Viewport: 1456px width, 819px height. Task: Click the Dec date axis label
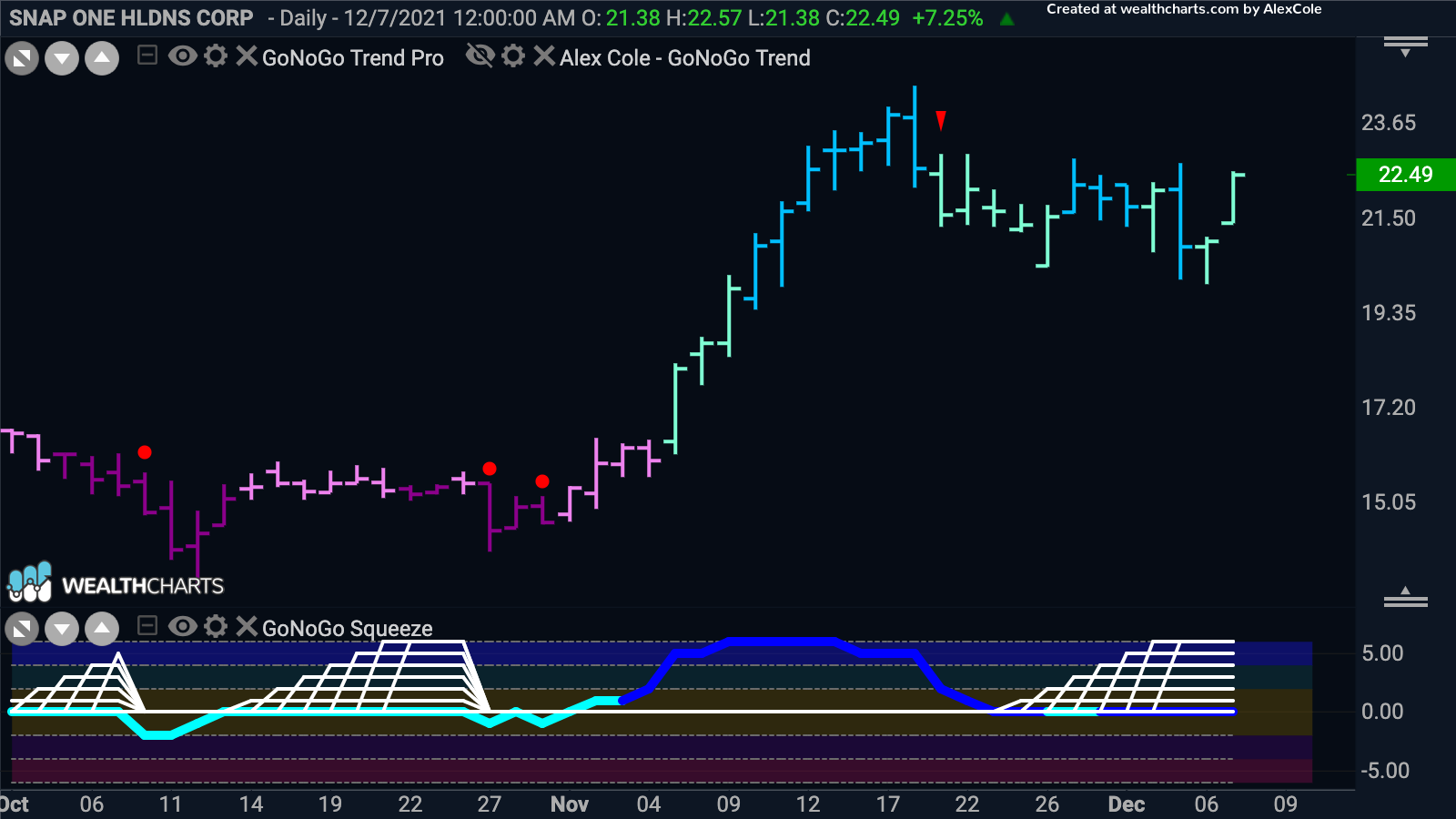click(1127, 804)
